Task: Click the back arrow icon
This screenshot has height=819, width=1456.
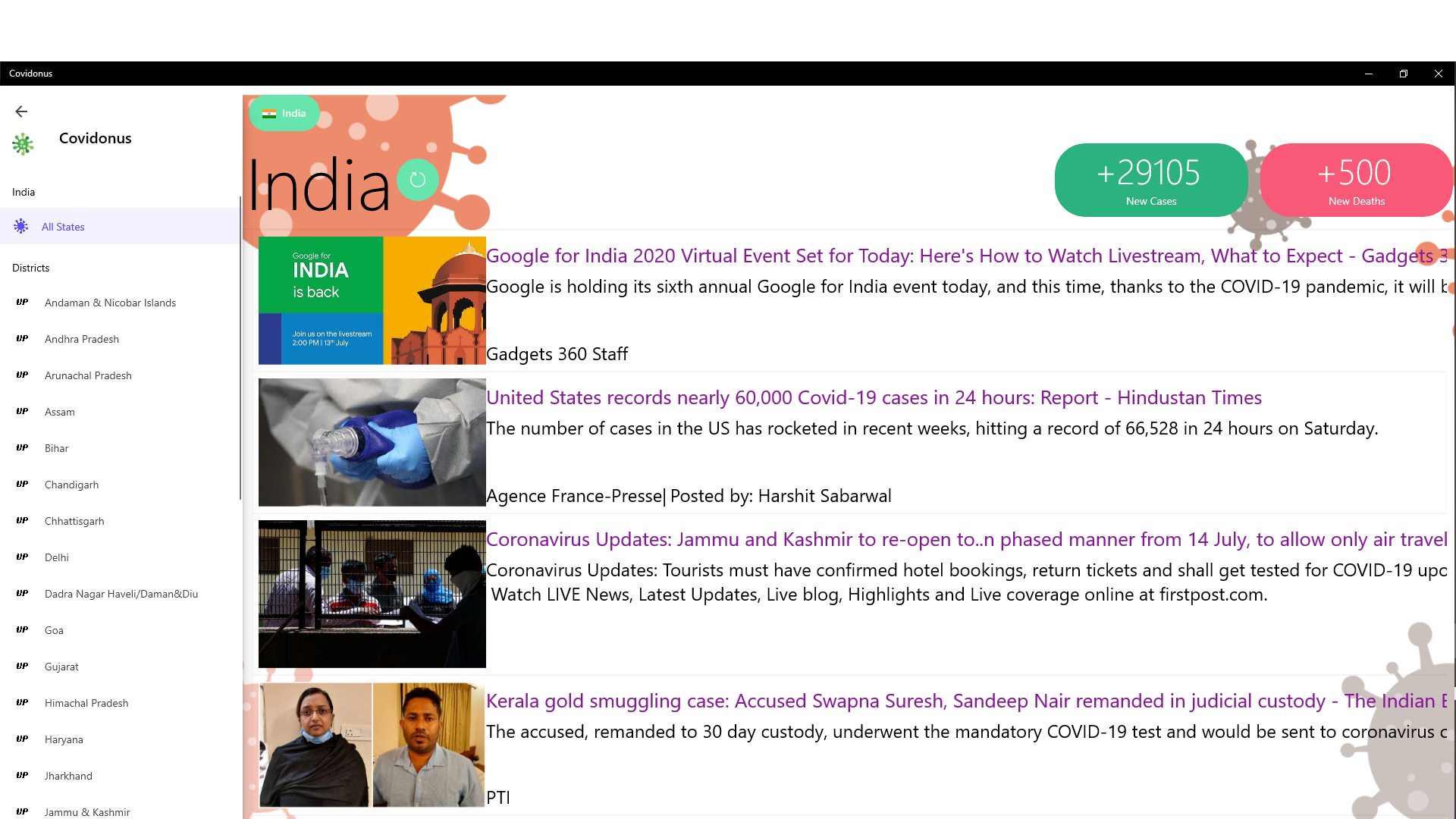Action: click(21, 111)
